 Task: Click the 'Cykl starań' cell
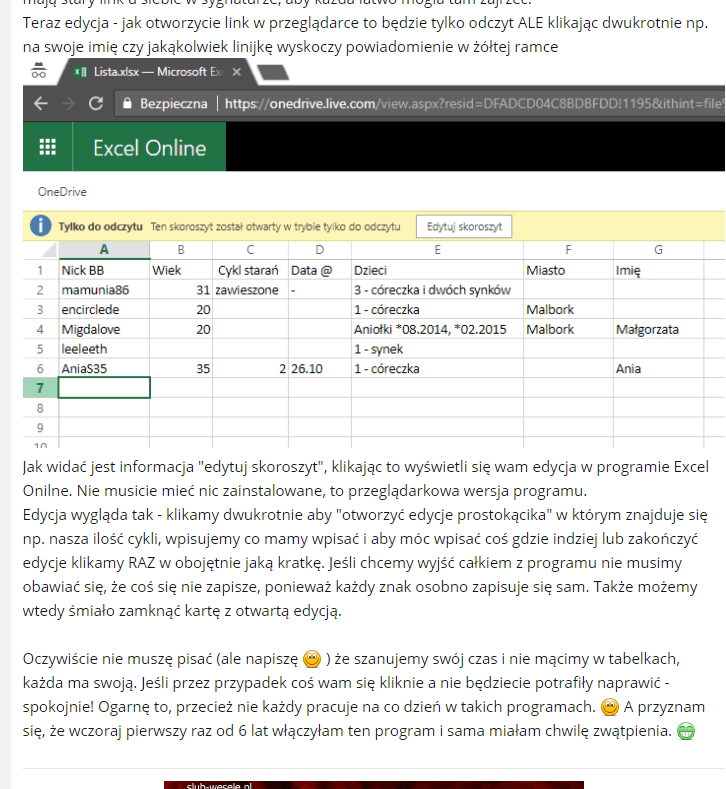coord(250,270)
